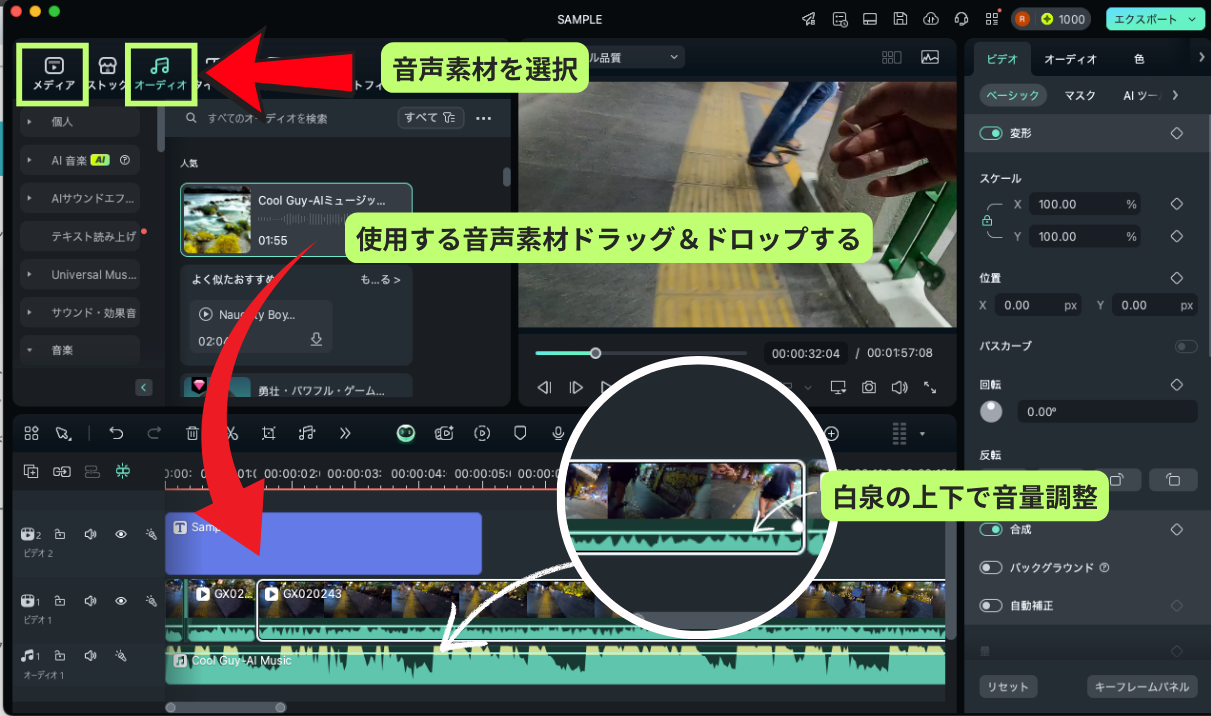Hide the ビデオ 1 track with the eye icon
This screenshot has height=716, width=1211.
coord(121,601)
